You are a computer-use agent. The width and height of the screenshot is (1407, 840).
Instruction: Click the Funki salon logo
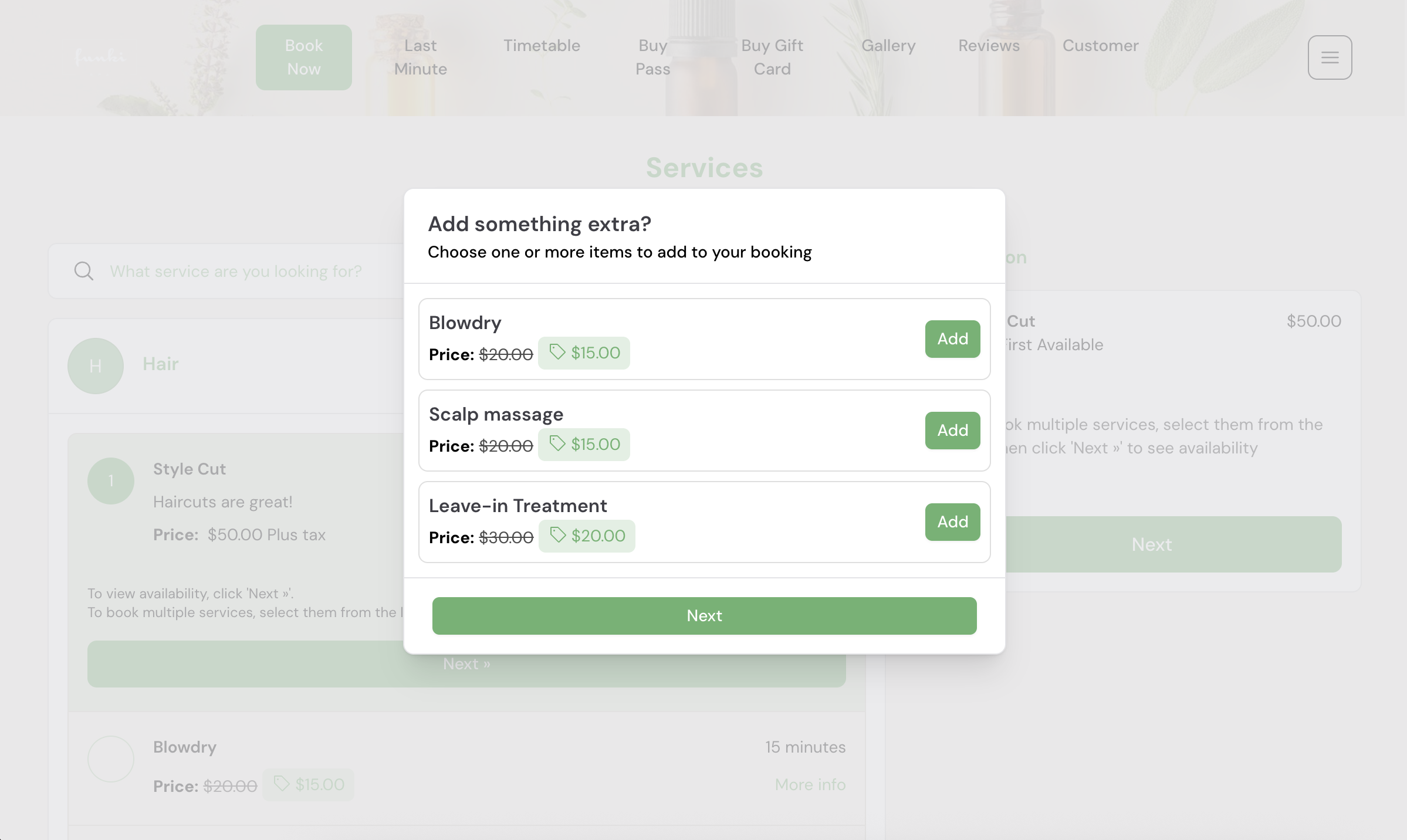100,57
